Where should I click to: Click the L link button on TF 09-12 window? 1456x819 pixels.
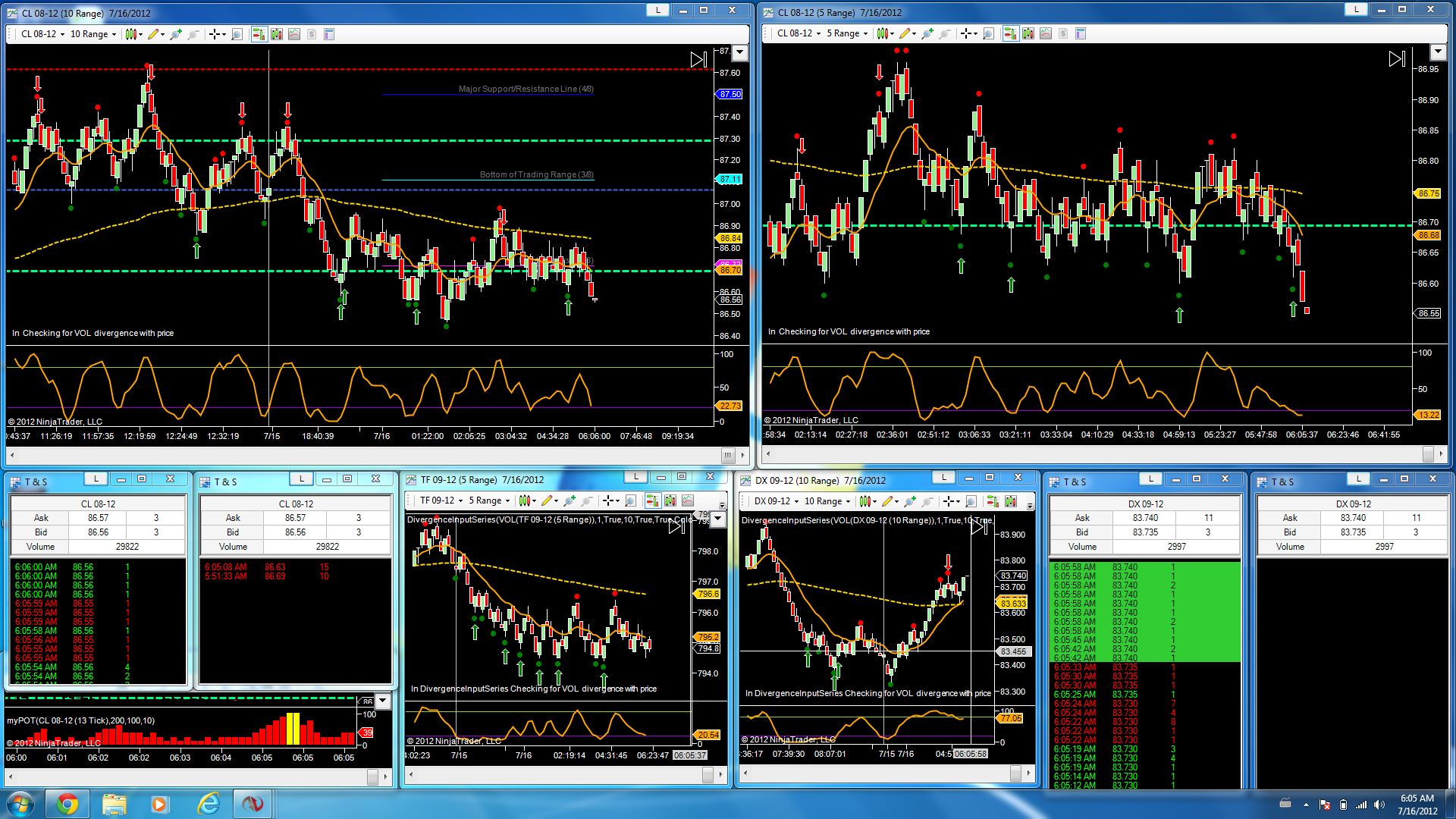tap(635, 477)
